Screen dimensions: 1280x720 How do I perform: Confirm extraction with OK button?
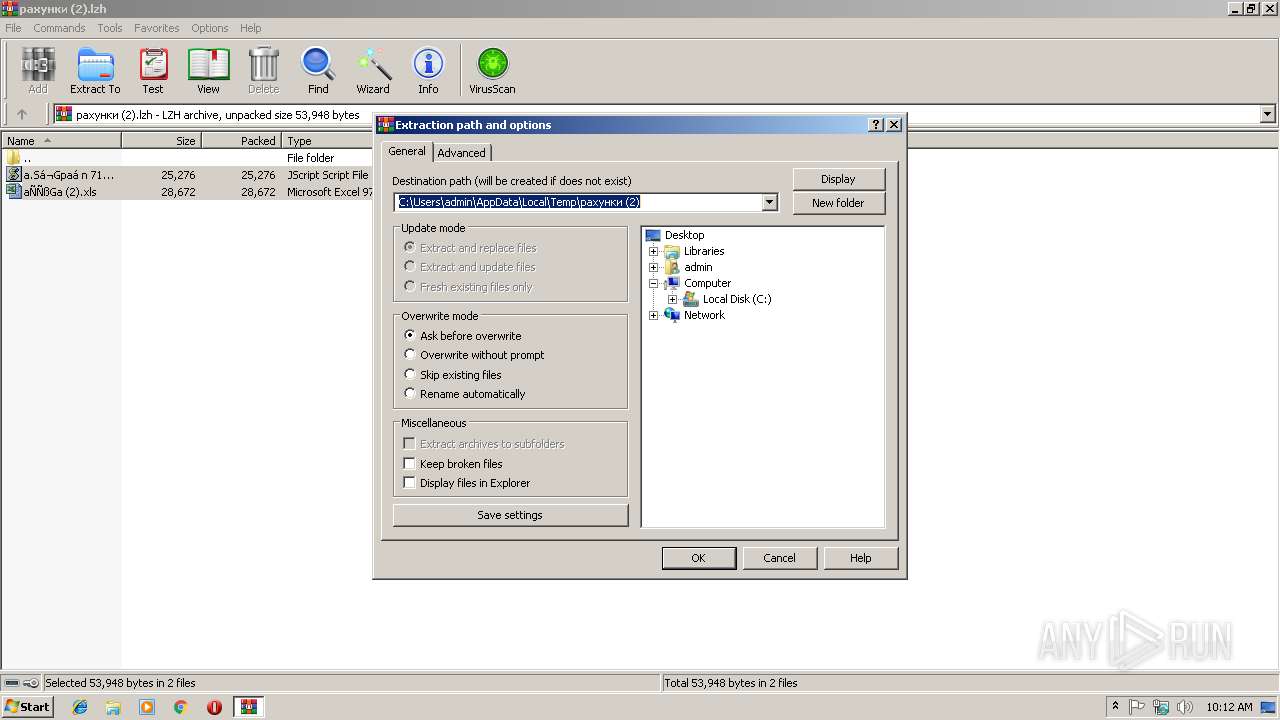698,558
